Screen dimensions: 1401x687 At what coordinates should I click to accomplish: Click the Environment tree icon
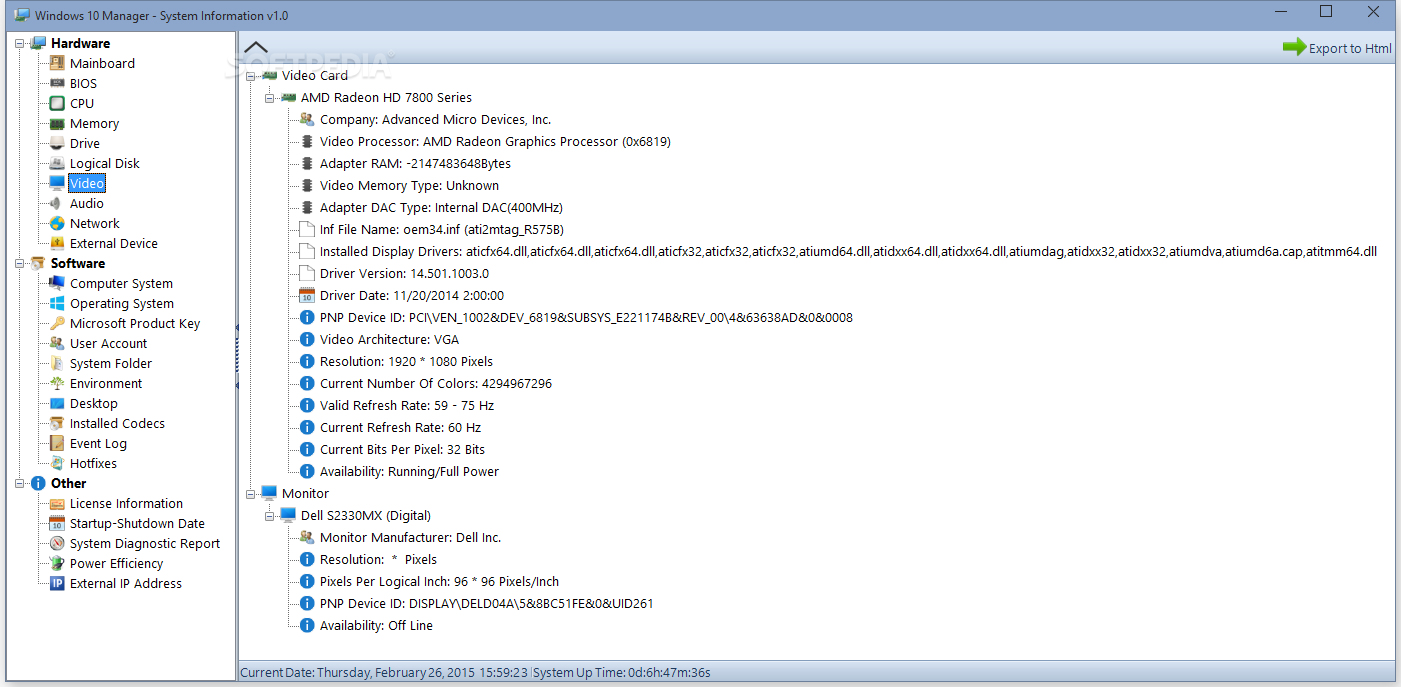click(57, 383)
